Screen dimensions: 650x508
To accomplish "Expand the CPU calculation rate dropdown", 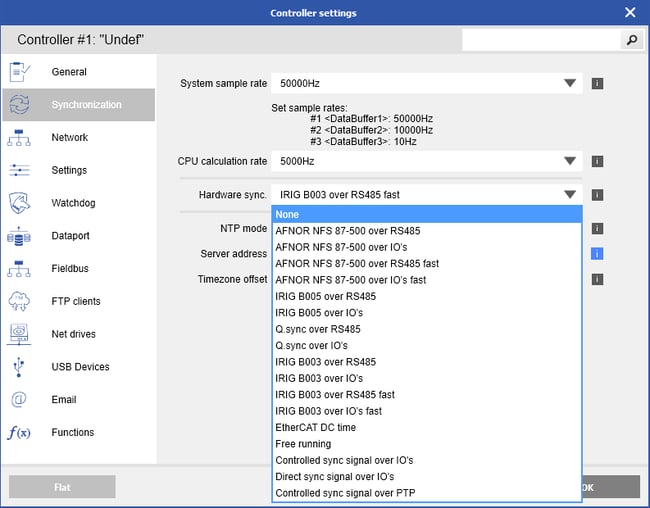I will (569, 161).
